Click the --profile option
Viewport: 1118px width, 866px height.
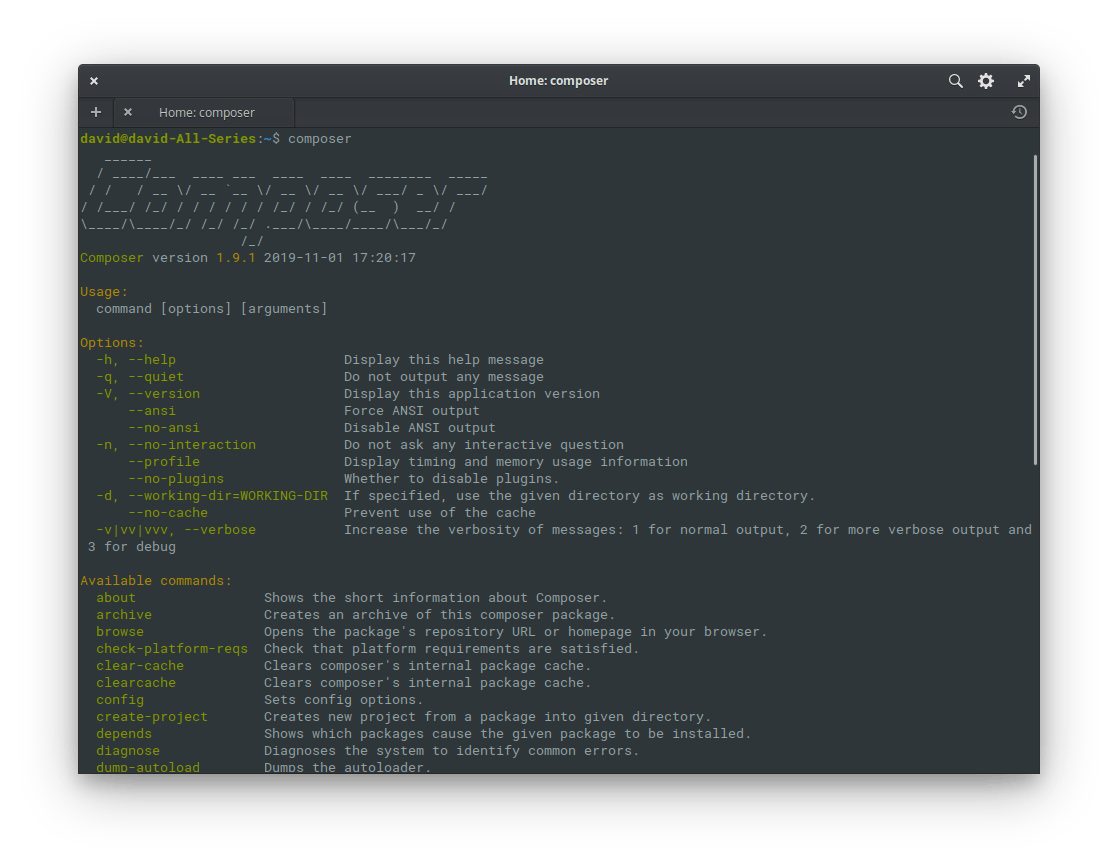tap(164, 462)
